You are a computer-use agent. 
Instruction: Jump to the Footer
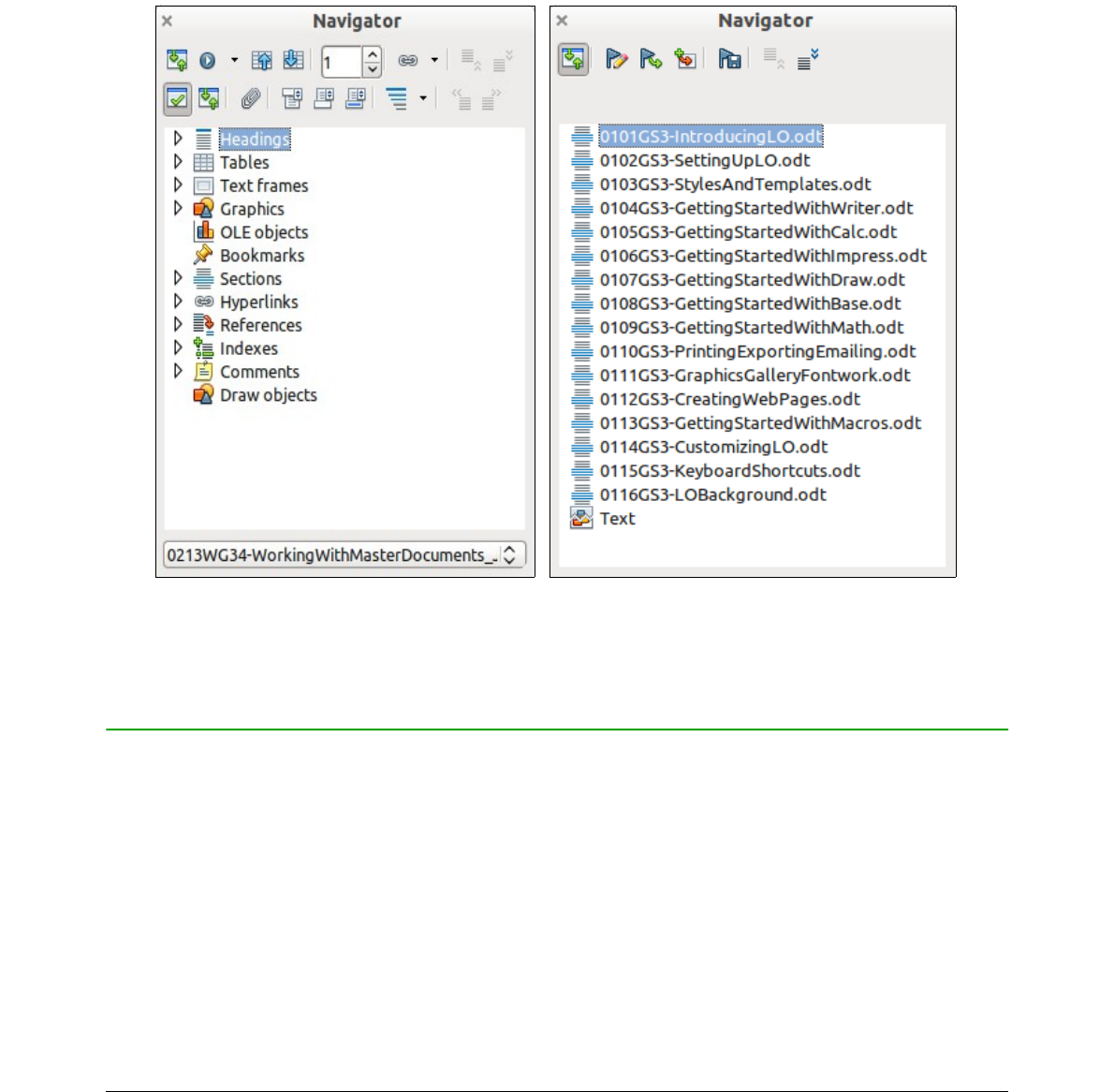(324, 98)
